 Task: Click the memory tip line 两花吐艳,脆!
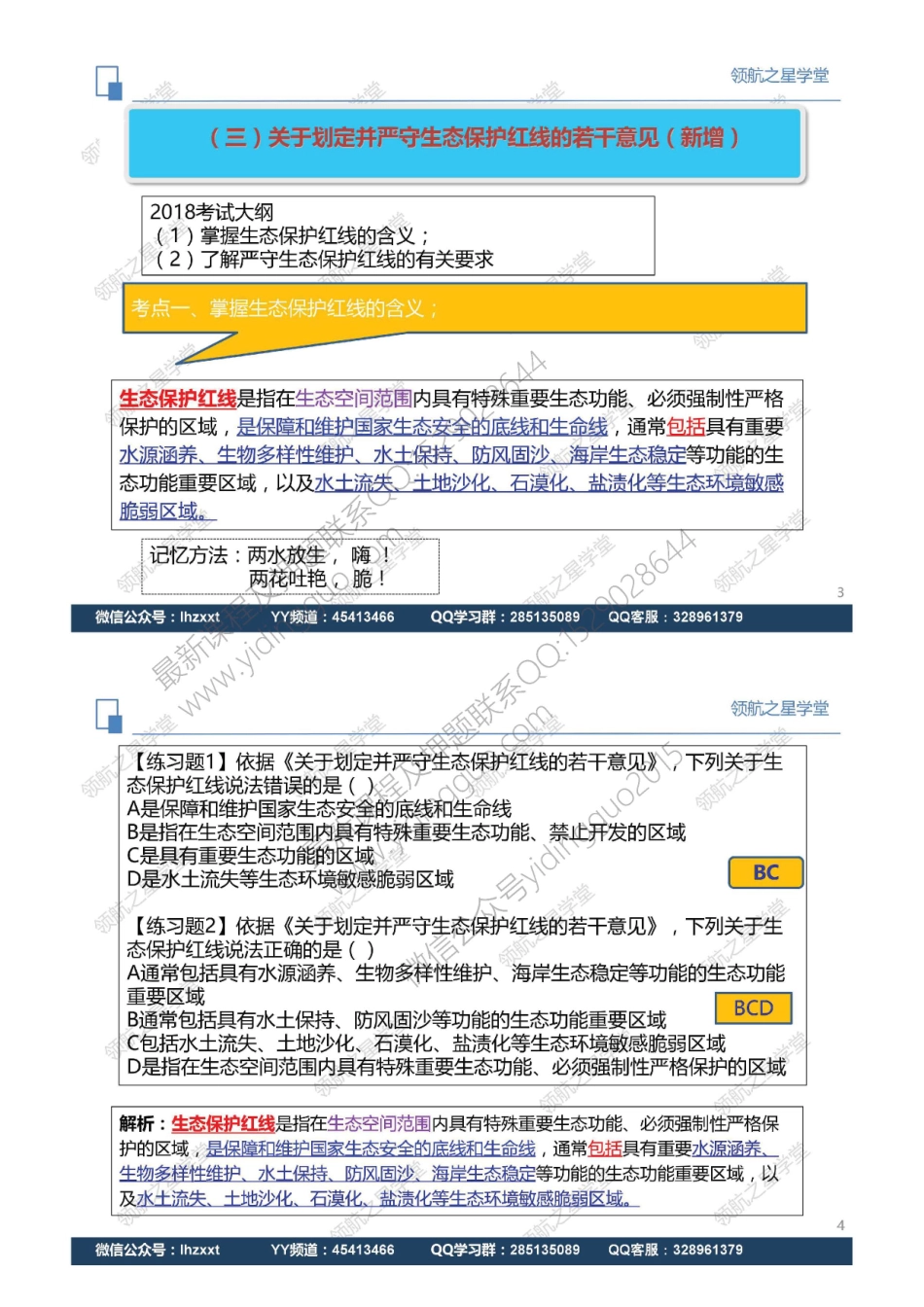(320, 579)
